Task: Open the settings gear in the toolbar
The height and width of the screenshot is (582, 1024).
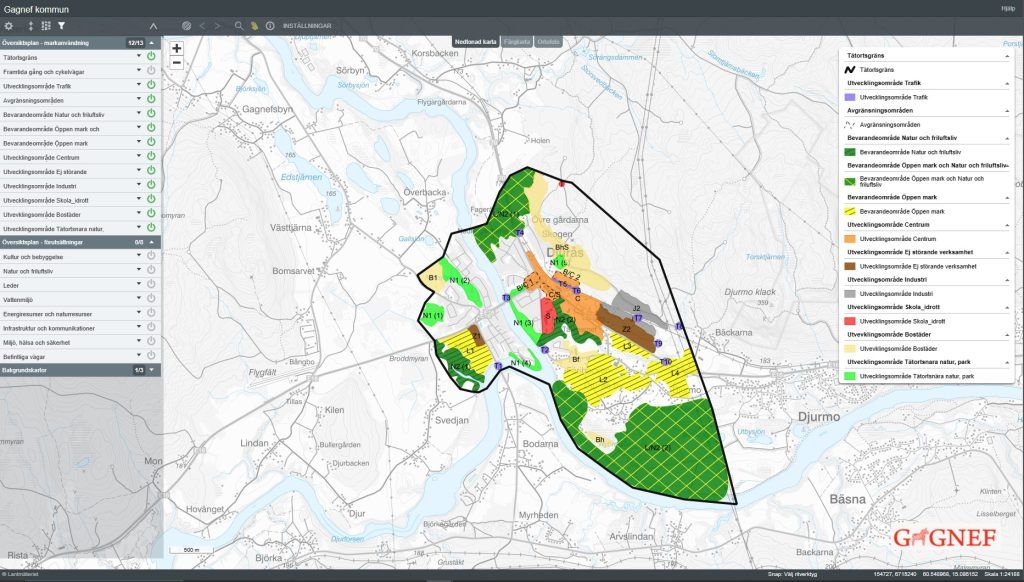Action: [x=9, y=25]
